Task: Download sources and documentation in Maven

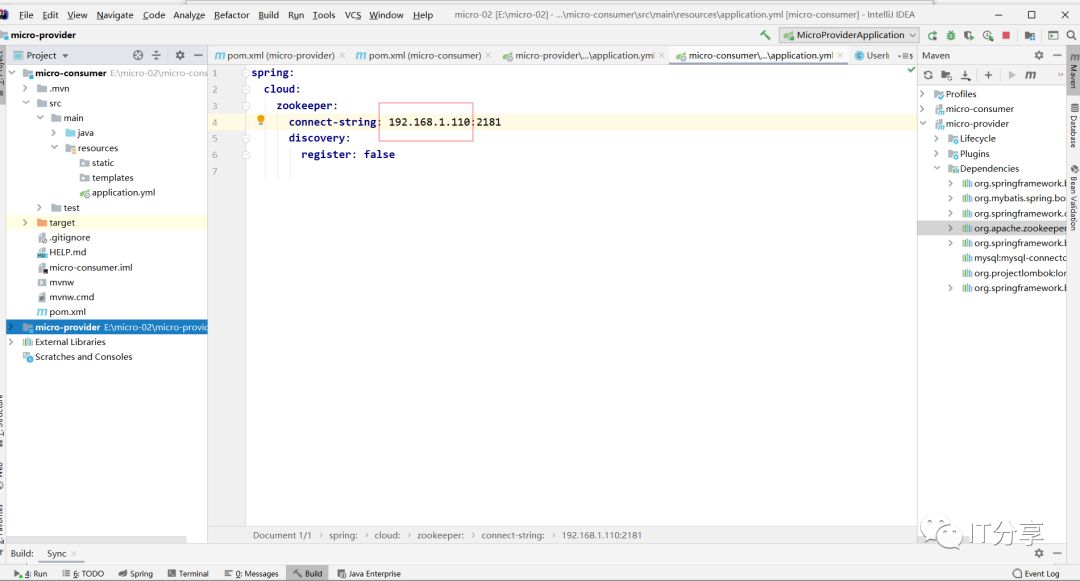Action: click(x=966, y=75)
